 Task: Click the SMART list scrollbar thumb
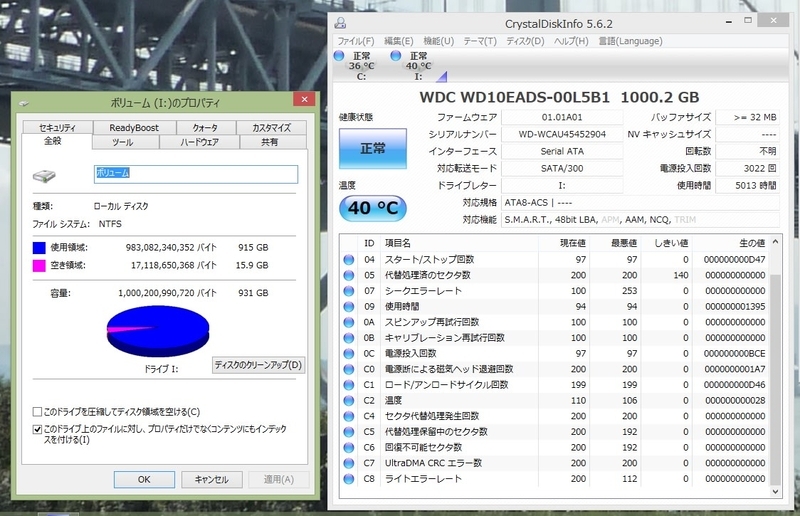pyautogui.click(x=776, y=380)
